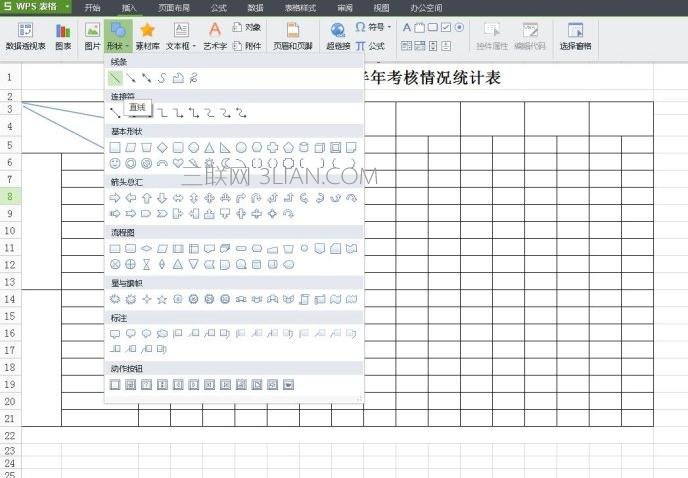Switch to the 数据 ribbon tab
The height and width of the screenshot is (478, 688).
255,7
